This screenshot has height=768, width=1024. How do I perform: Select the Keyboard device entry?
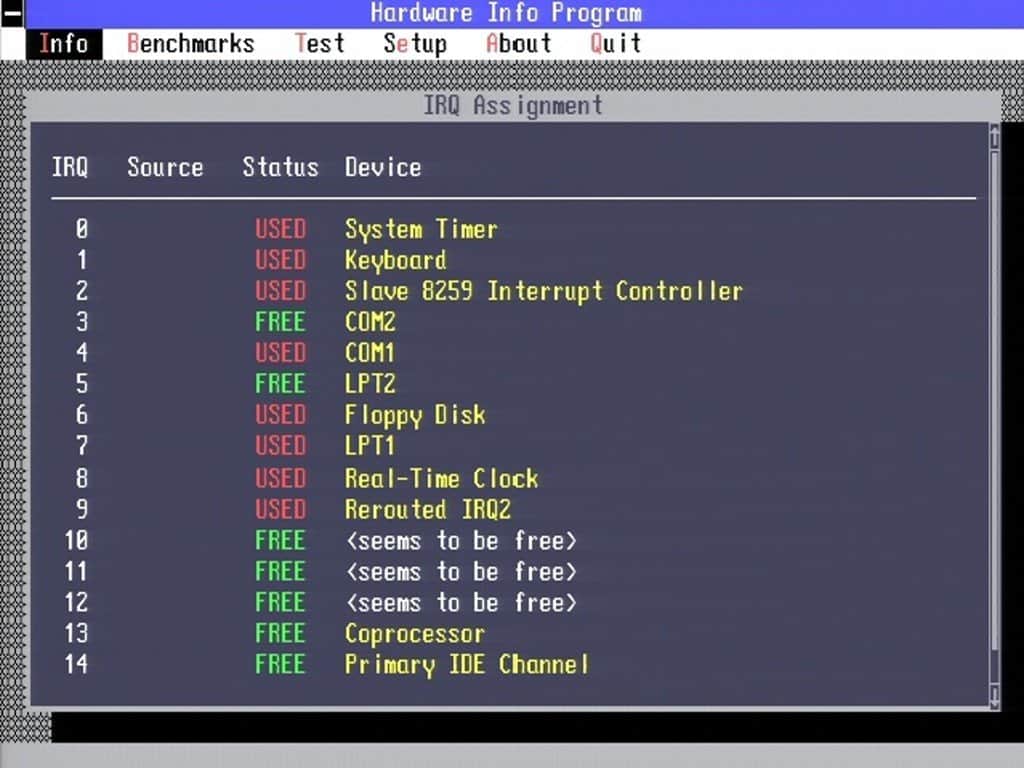[396, 260]
